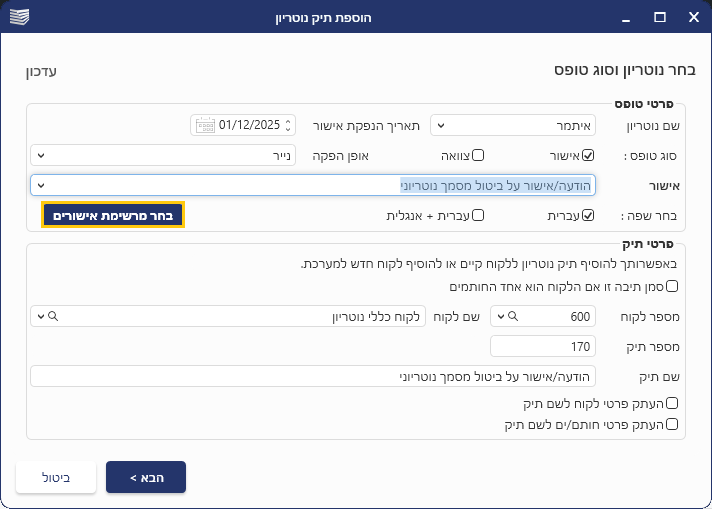Click the הבא button to continue
The height and width of the screenshot is (509, 712).
pyautogui.click(x=146, y=477)
